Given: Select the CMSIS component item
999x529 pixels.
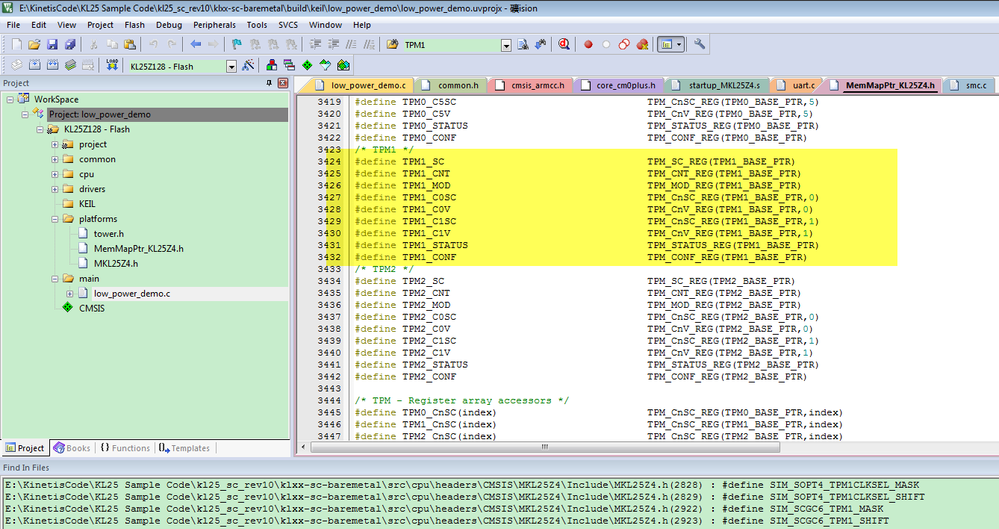Looking at the screenshot, I should [91, 308].
